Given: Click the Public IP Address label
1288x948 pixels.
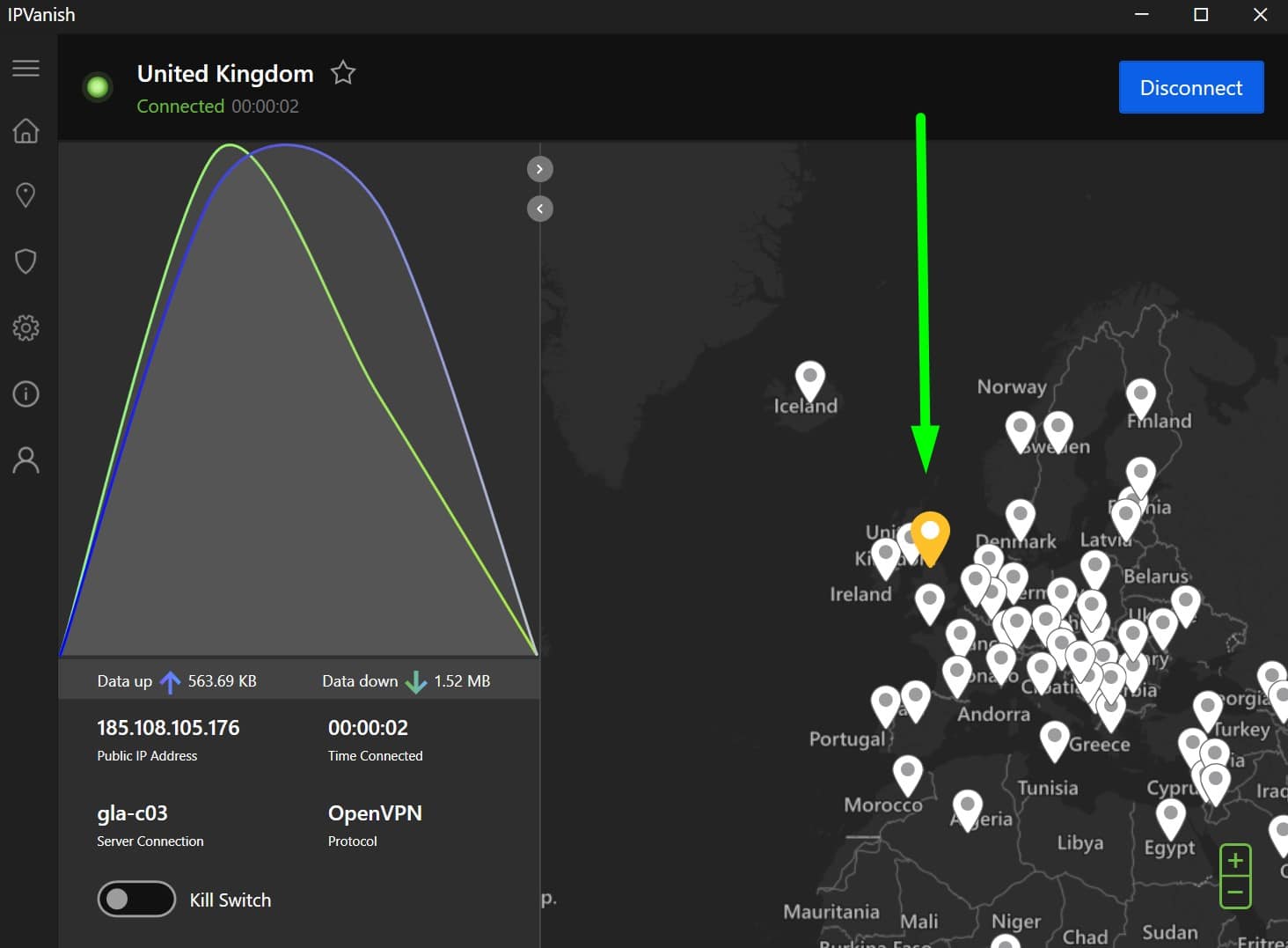Looking at the screenshot, I should coord(147,756).
